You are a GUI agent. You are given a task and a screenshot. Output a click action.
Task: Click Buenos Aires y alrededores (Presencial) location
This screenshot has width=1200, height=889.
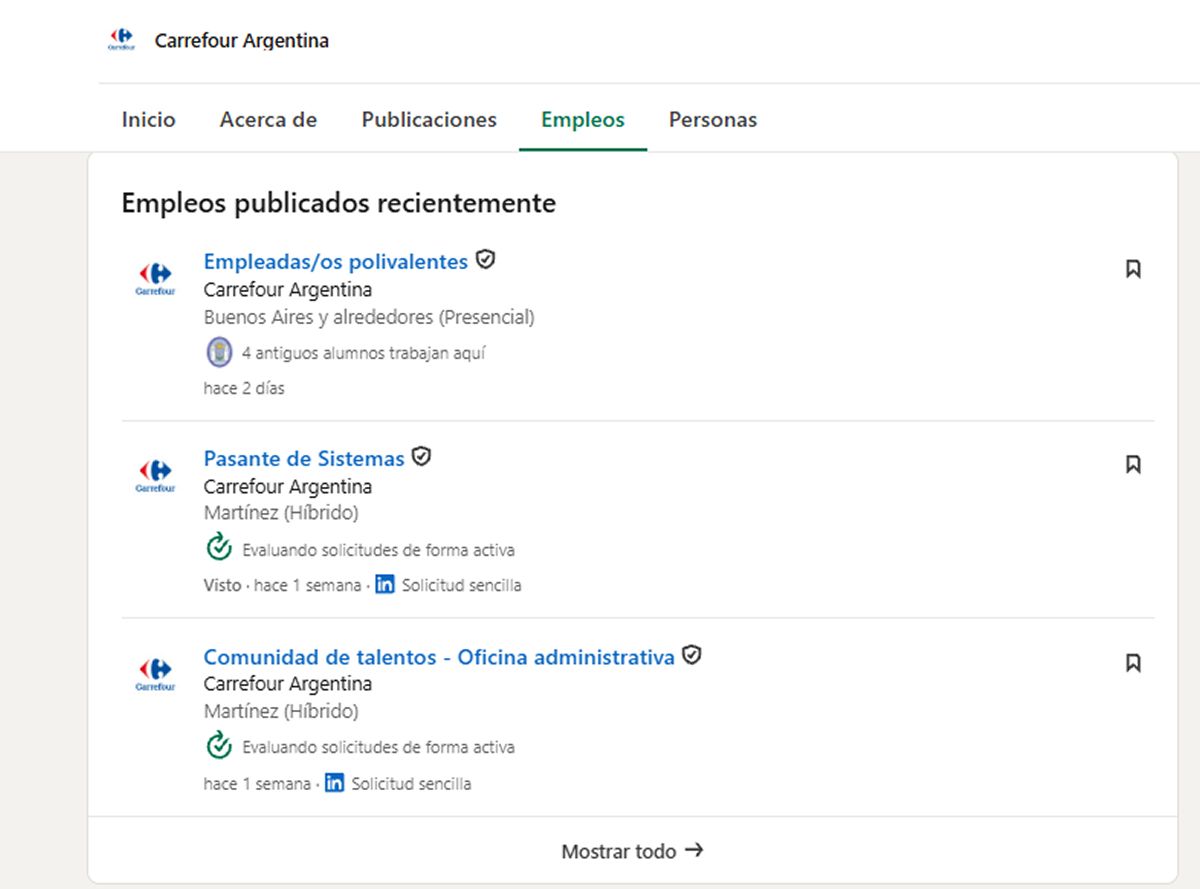pos(369,317)
